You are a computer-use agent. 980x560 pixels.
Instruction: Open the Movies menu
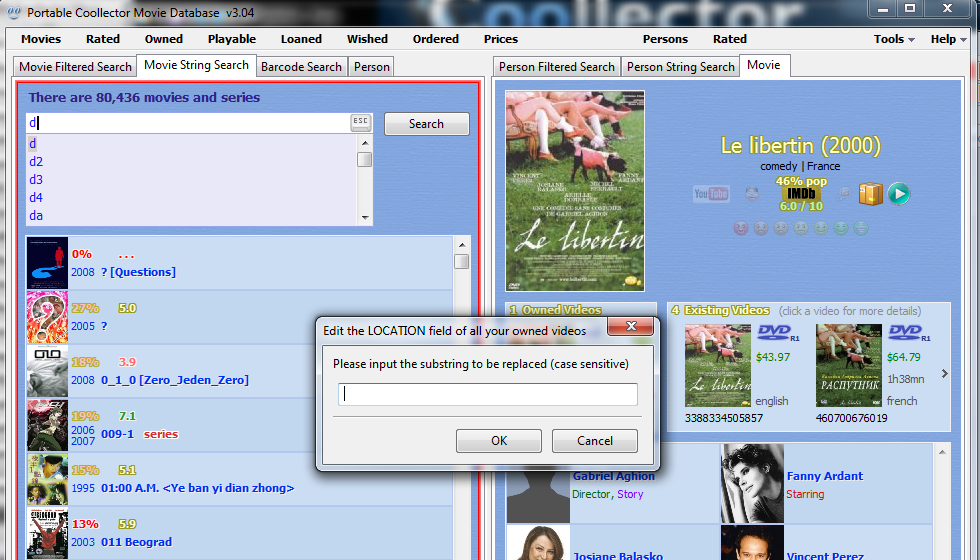(41, 39)
